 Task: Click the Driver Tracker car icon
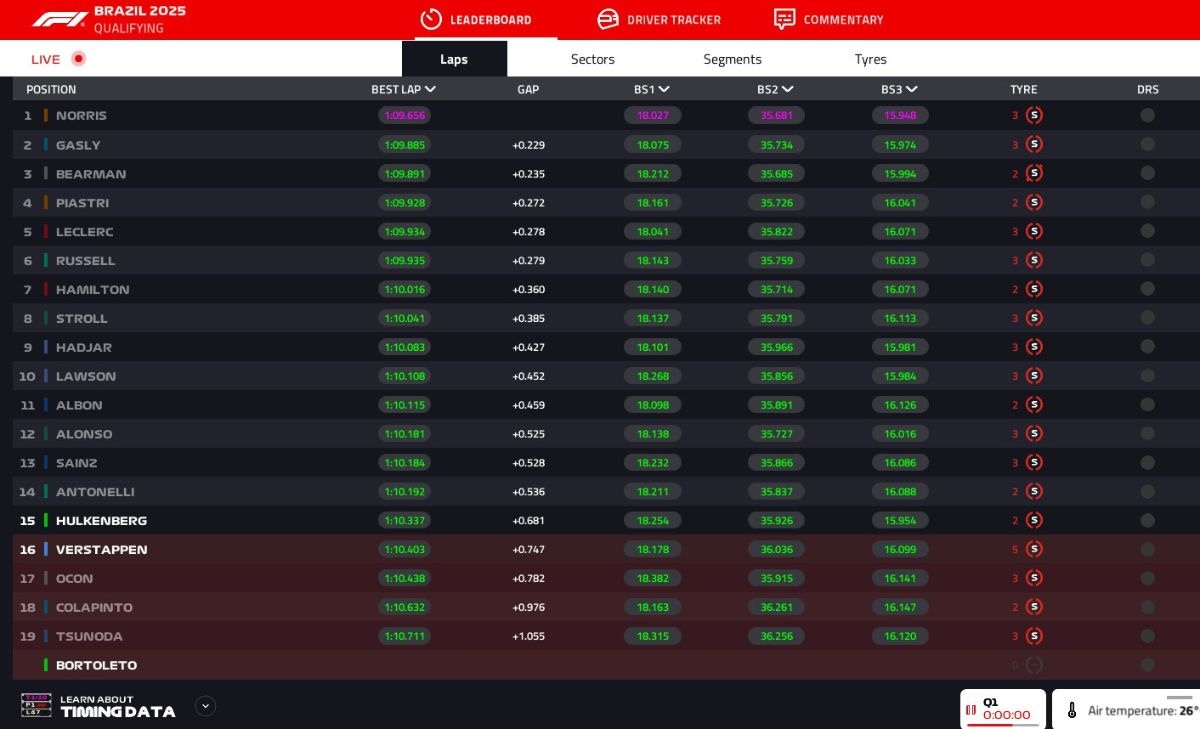606,19
